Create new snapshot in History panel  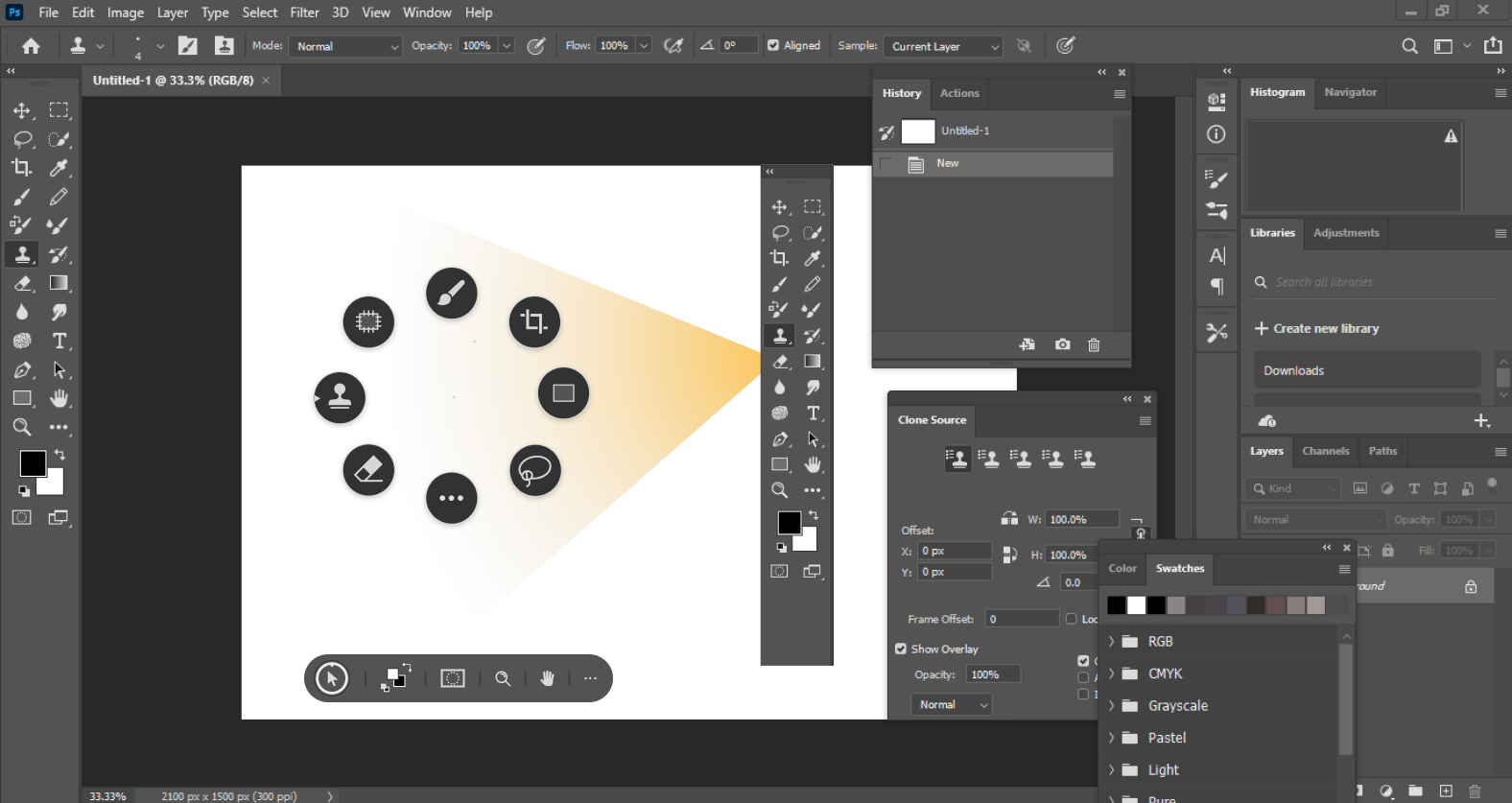coord(1062,344)
